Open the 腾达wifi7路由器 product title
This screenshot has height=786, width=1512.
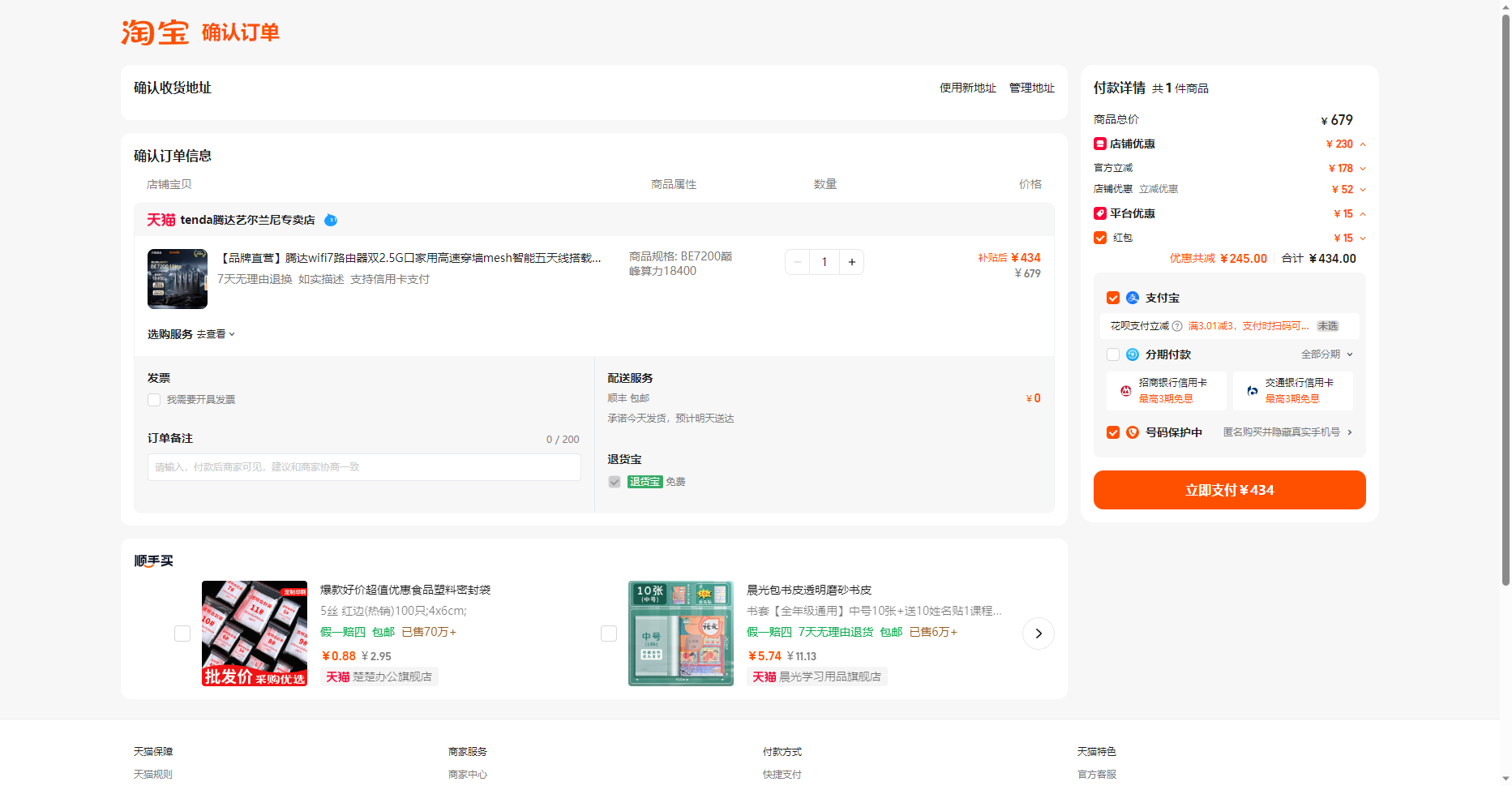(x=410, y=258)
